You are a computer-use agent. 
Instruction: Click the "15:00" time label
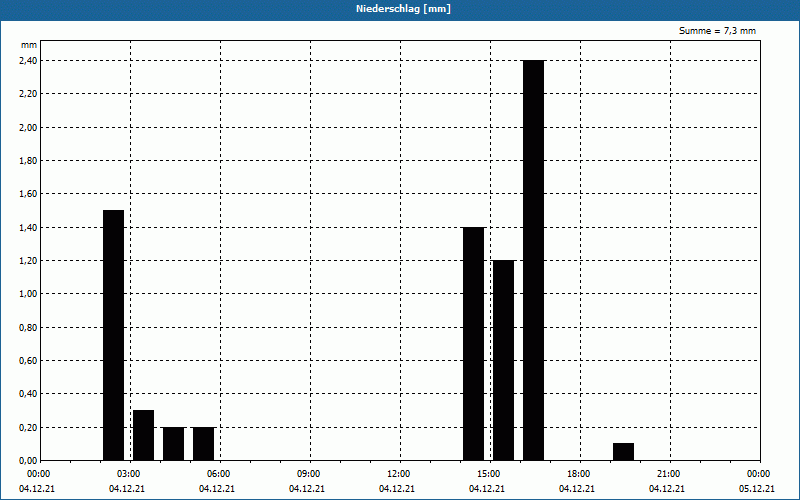coord(488,474)
